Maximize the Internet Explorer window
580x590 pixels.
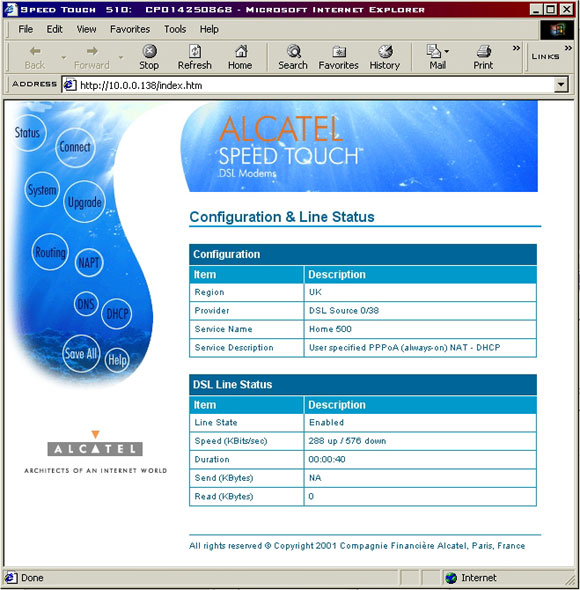tap(551, 9)
